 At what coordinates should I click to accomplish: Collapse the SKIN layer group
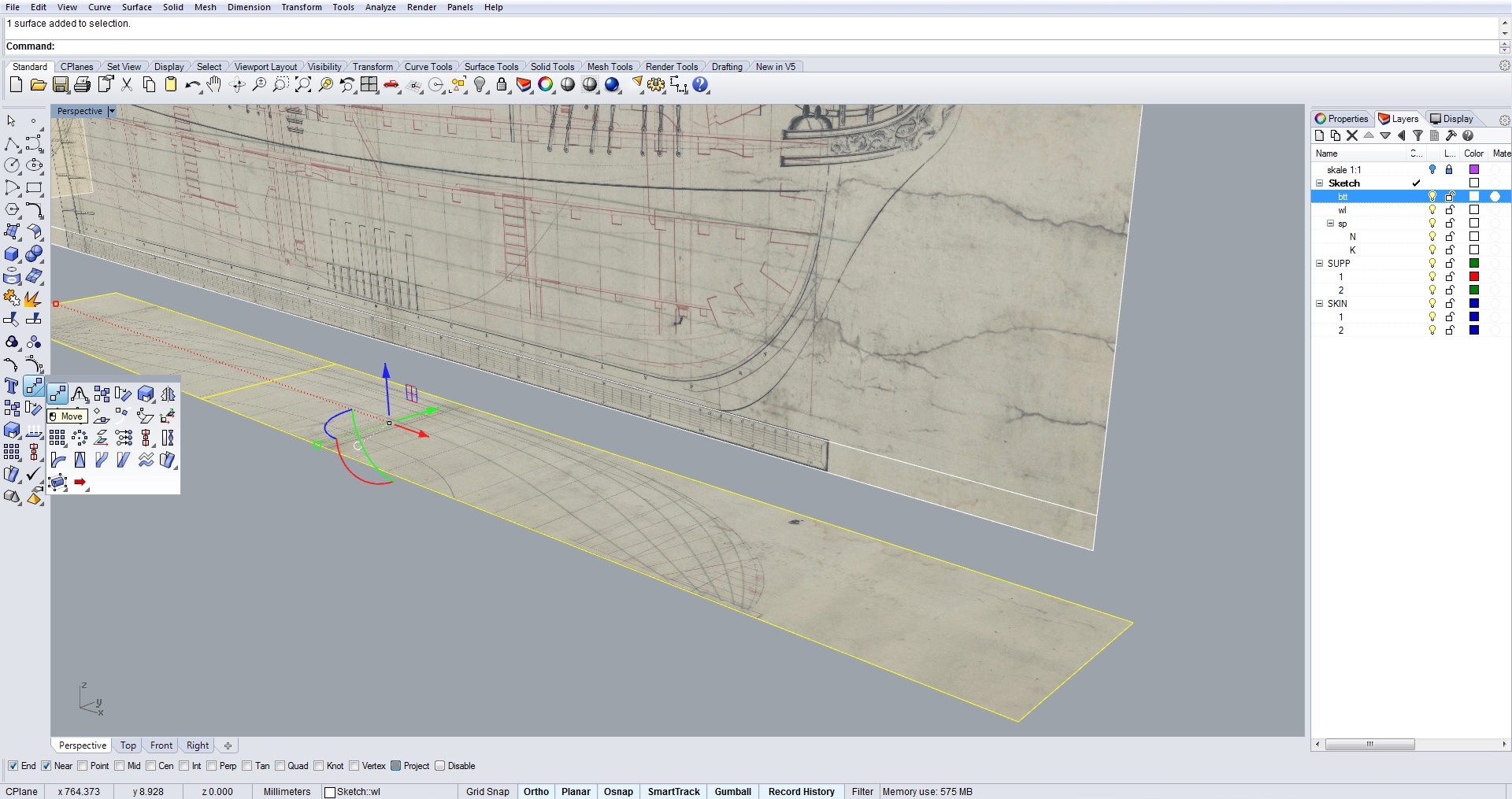click(1320, 304)
